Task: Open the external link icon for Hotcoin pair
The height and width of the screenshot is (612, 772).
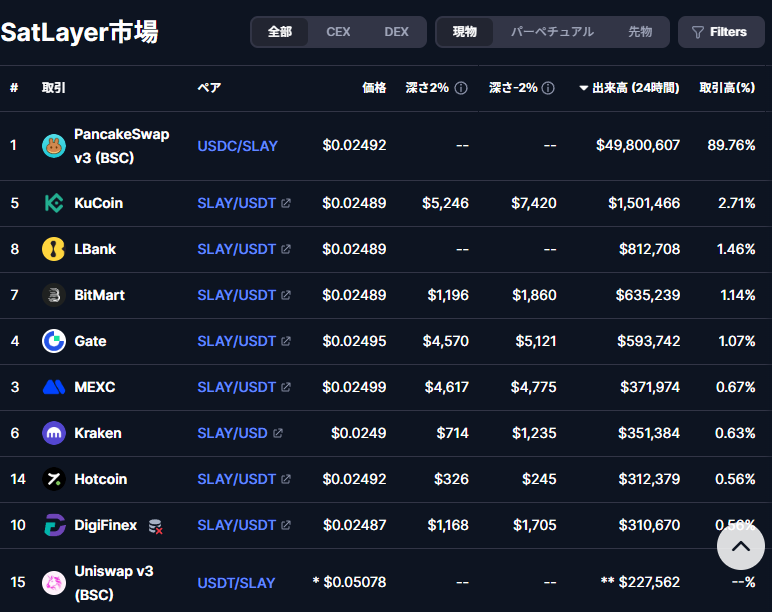Action: [x=286, y=479]
